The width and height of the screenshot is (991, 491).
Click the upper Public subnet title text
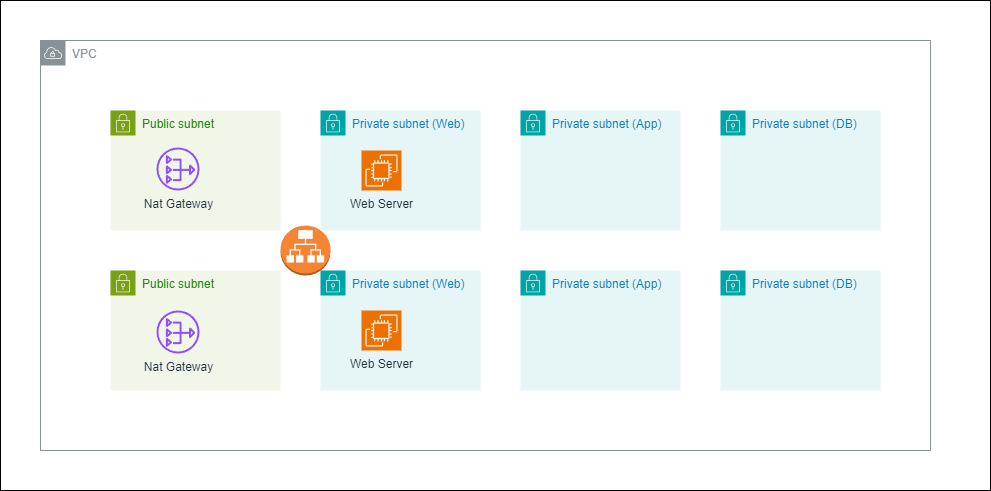[178, 124]
